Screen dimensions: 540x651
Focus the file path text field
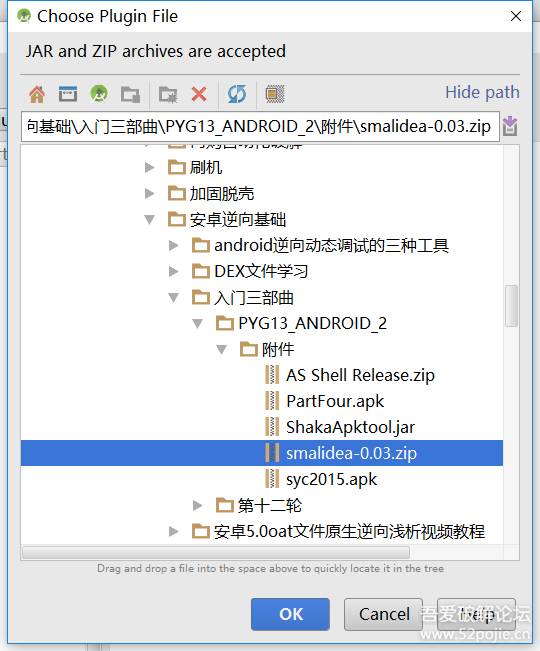click(260, 126)
